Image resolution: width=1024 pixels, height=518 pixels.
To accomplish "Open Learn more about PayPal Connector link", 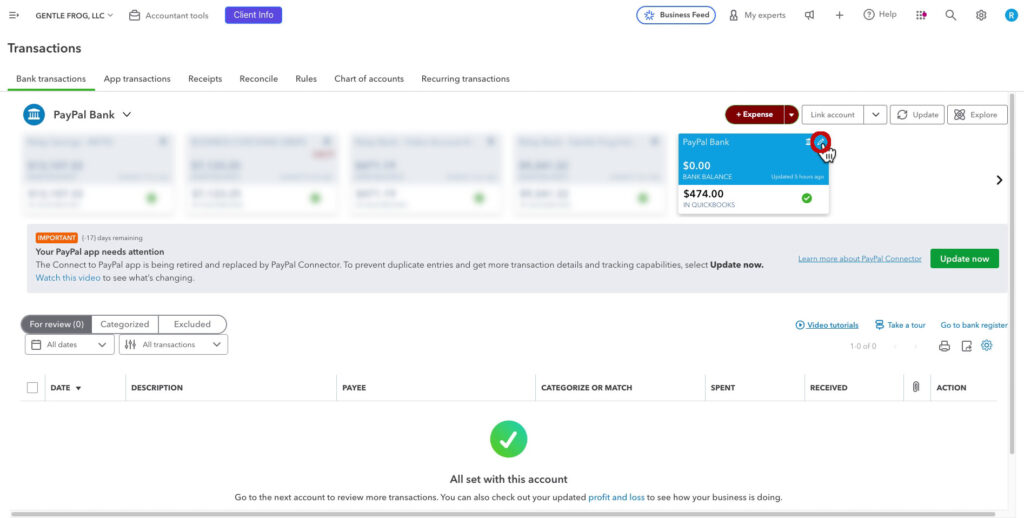I will click(x=859, y=259).
